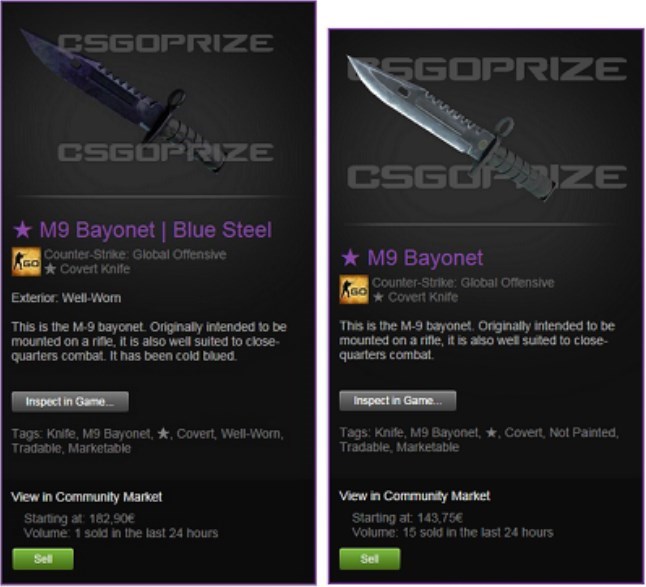Inspect the unpainted M9 Bayonet in game
The width and height of the screenshot is (646, 587).
click(398, 400)
